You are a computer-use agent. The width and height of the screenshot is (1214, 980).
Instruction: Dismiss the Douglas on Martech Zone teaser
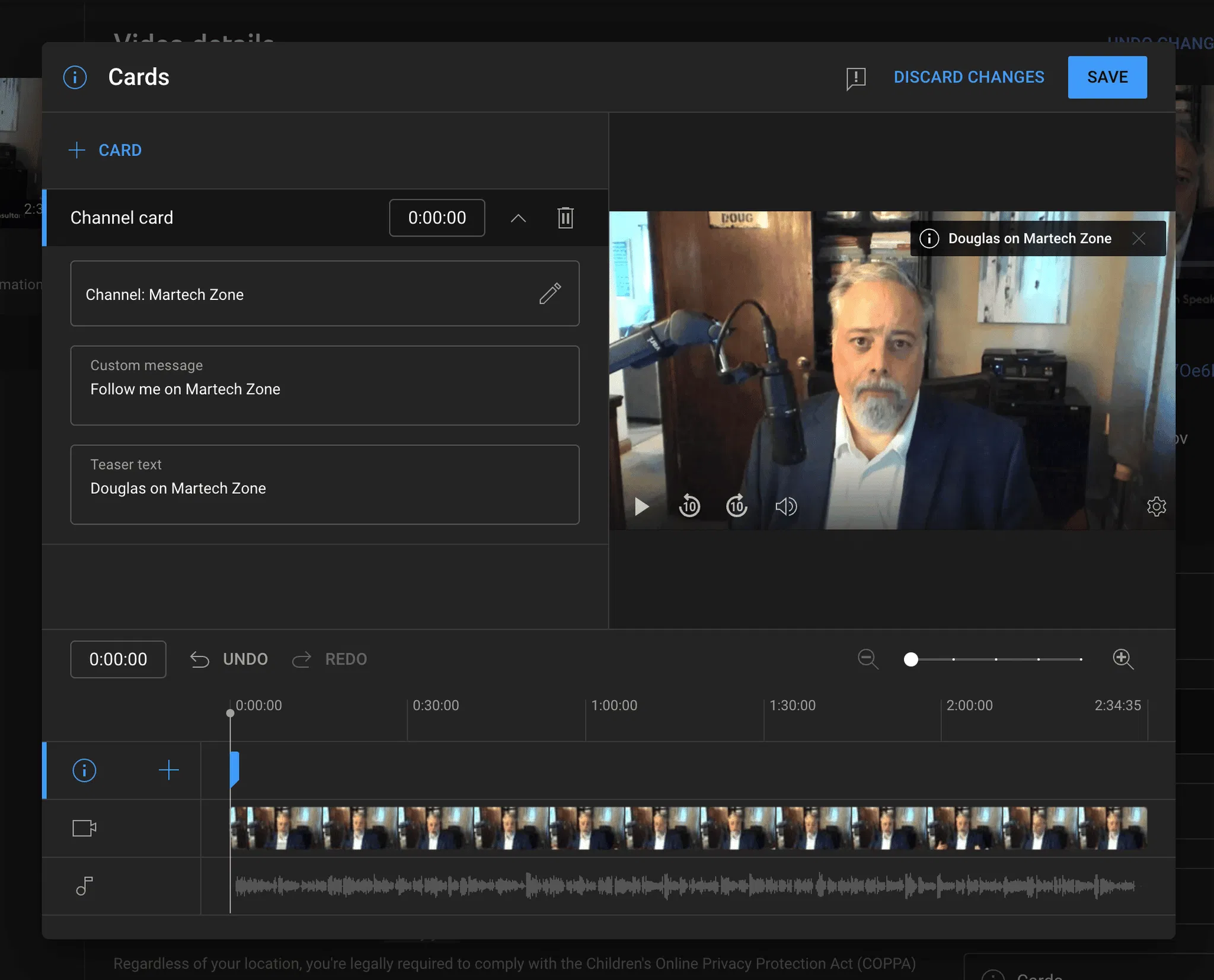pos(1139,238)
